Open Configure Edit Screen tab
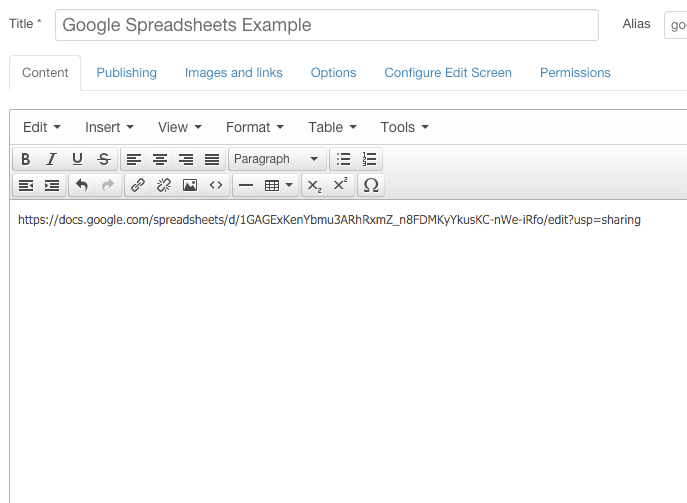This screenshot has width=687, height=503. (x=448, y=73)
